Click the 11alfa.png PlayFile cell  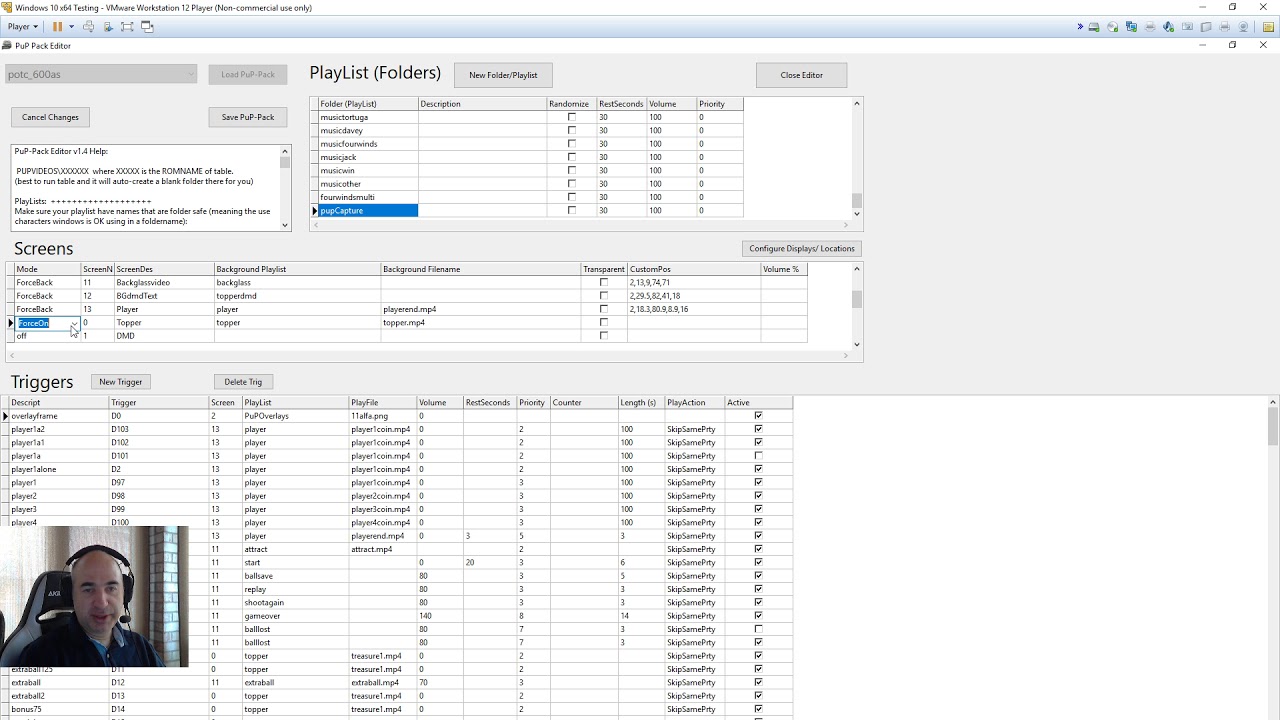coord(382,416)
